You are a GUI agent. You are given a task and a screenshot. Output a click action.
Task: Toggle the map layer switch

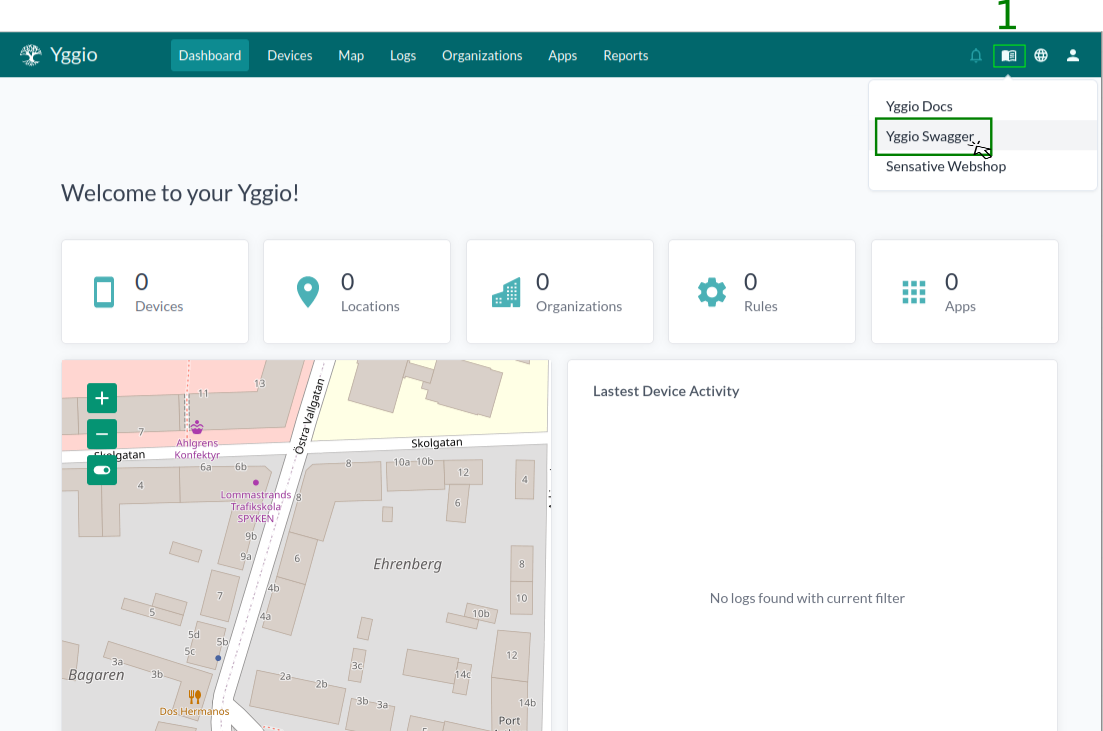click(102, 470)
